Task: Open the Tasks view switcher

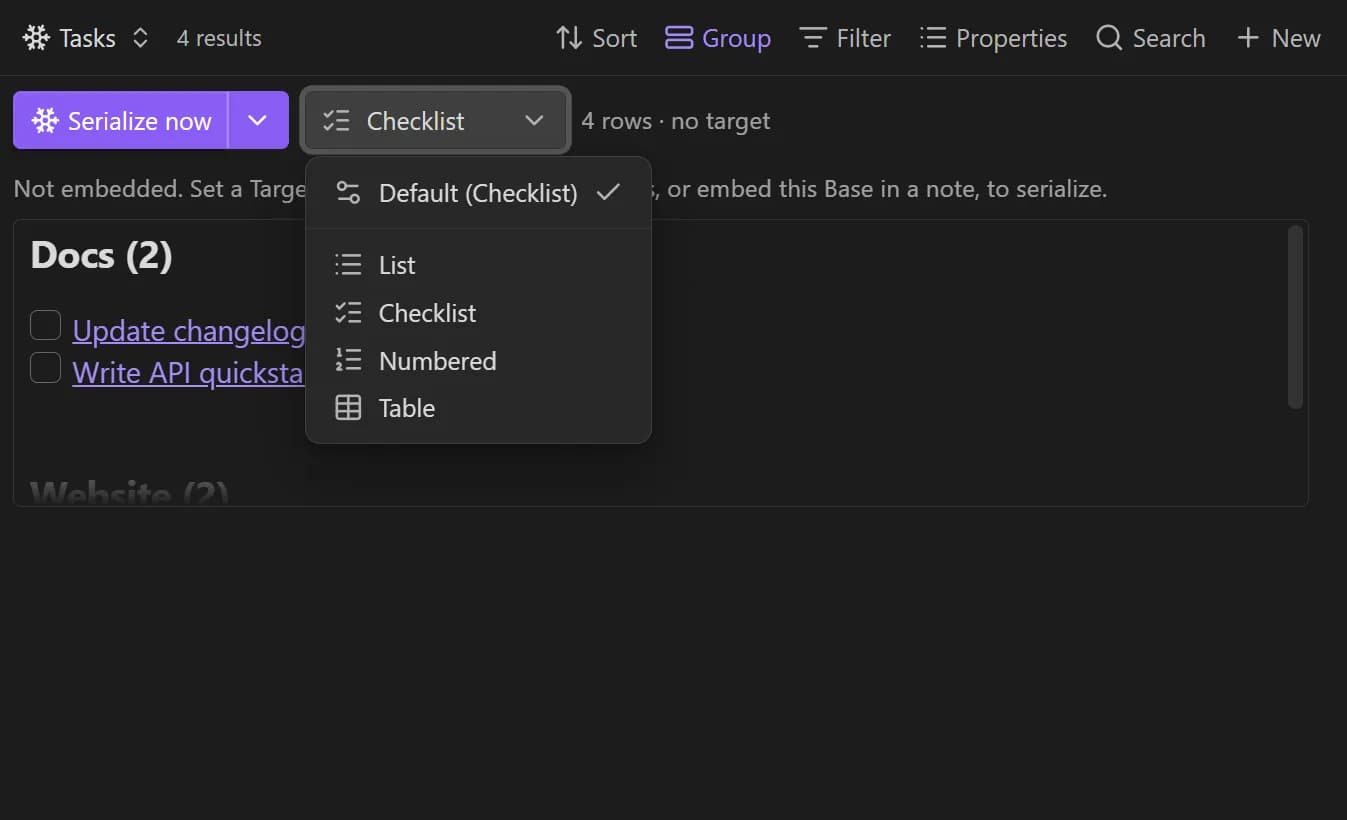Action: click(86, 38)
